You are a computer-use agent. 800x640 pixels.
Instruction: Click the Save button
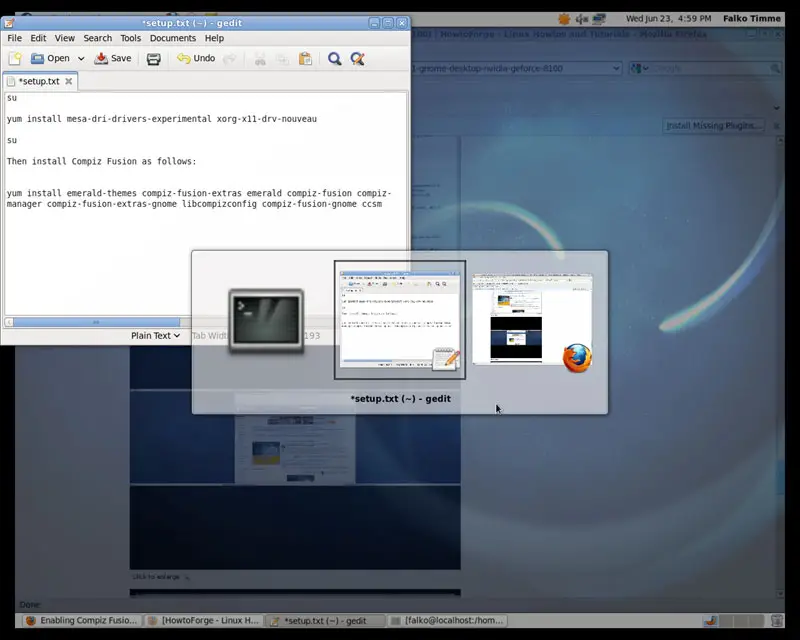[113, 59]
